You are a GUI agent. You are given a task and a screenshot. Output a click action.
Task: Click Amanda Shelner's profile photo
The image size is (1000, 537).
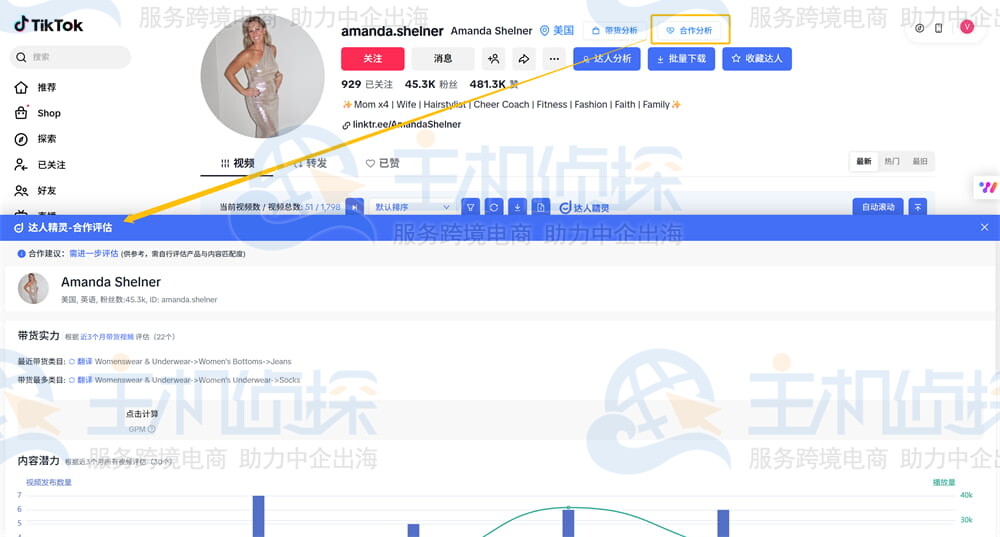(262, 77)
